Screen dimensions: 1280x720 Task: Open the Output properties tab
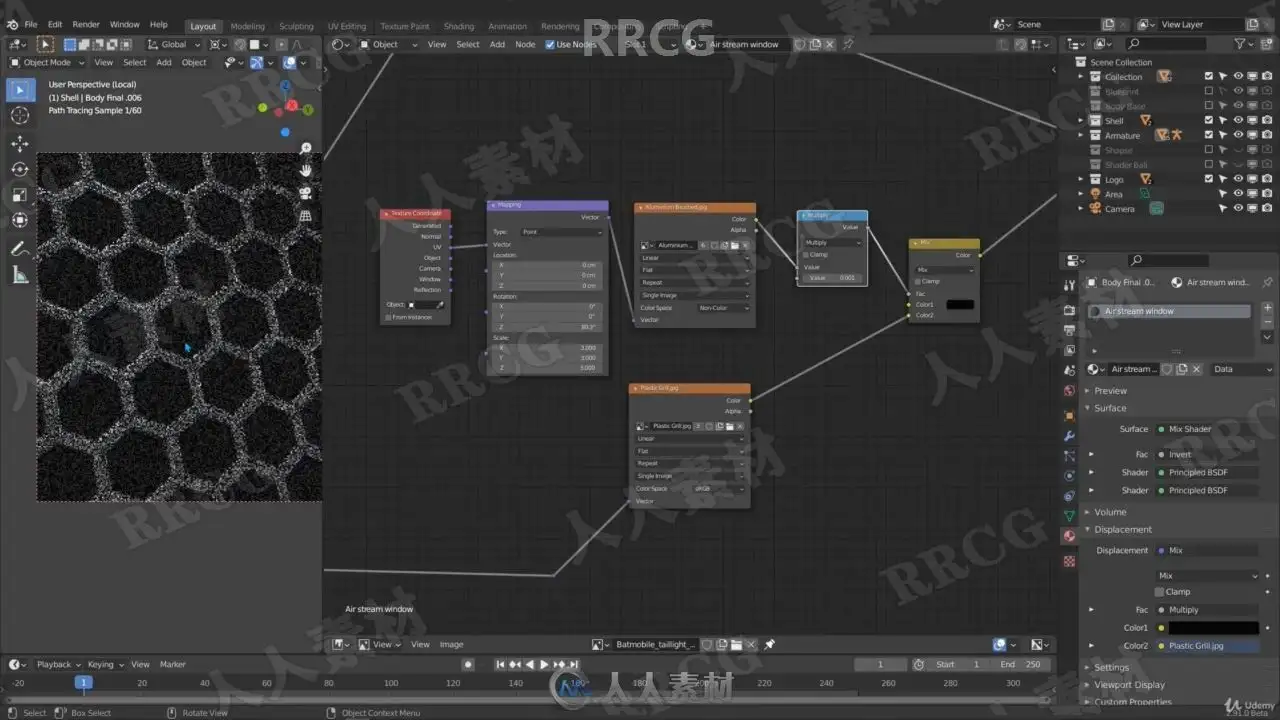click(1069, 330)
